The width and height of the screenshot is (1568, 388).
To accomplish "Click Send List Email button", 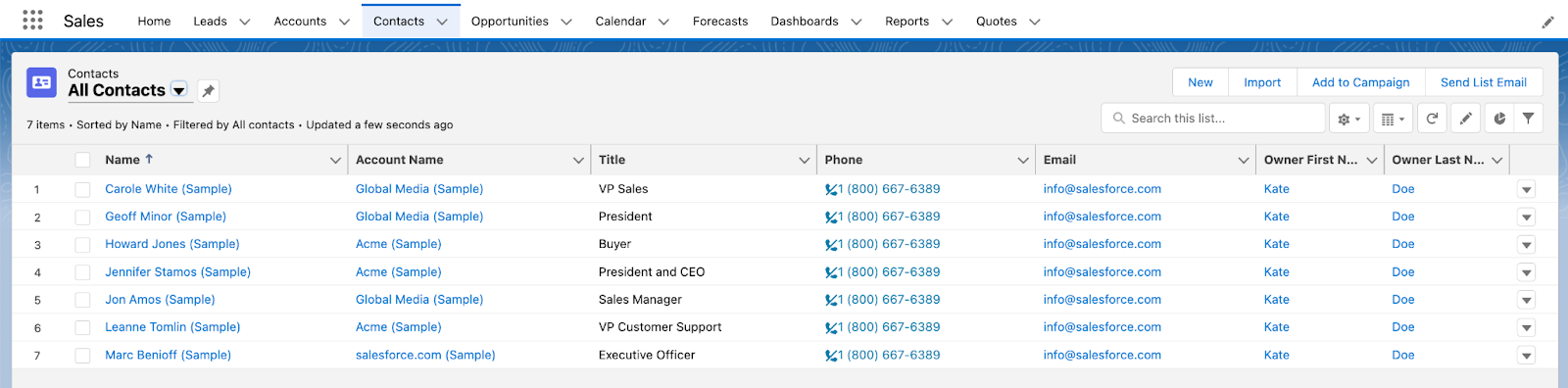I will tap(1484, 82).
